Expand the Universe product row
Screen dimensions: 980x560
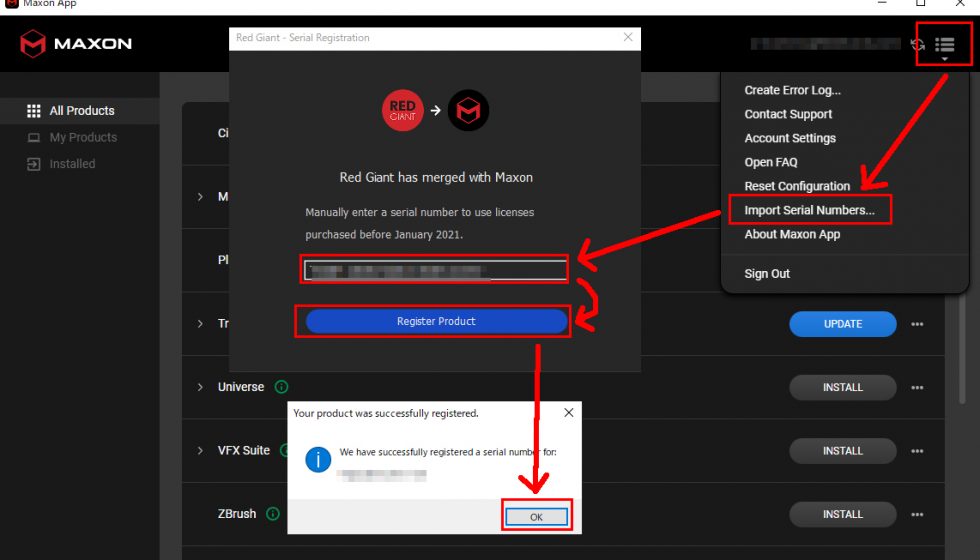pos(200,388)
